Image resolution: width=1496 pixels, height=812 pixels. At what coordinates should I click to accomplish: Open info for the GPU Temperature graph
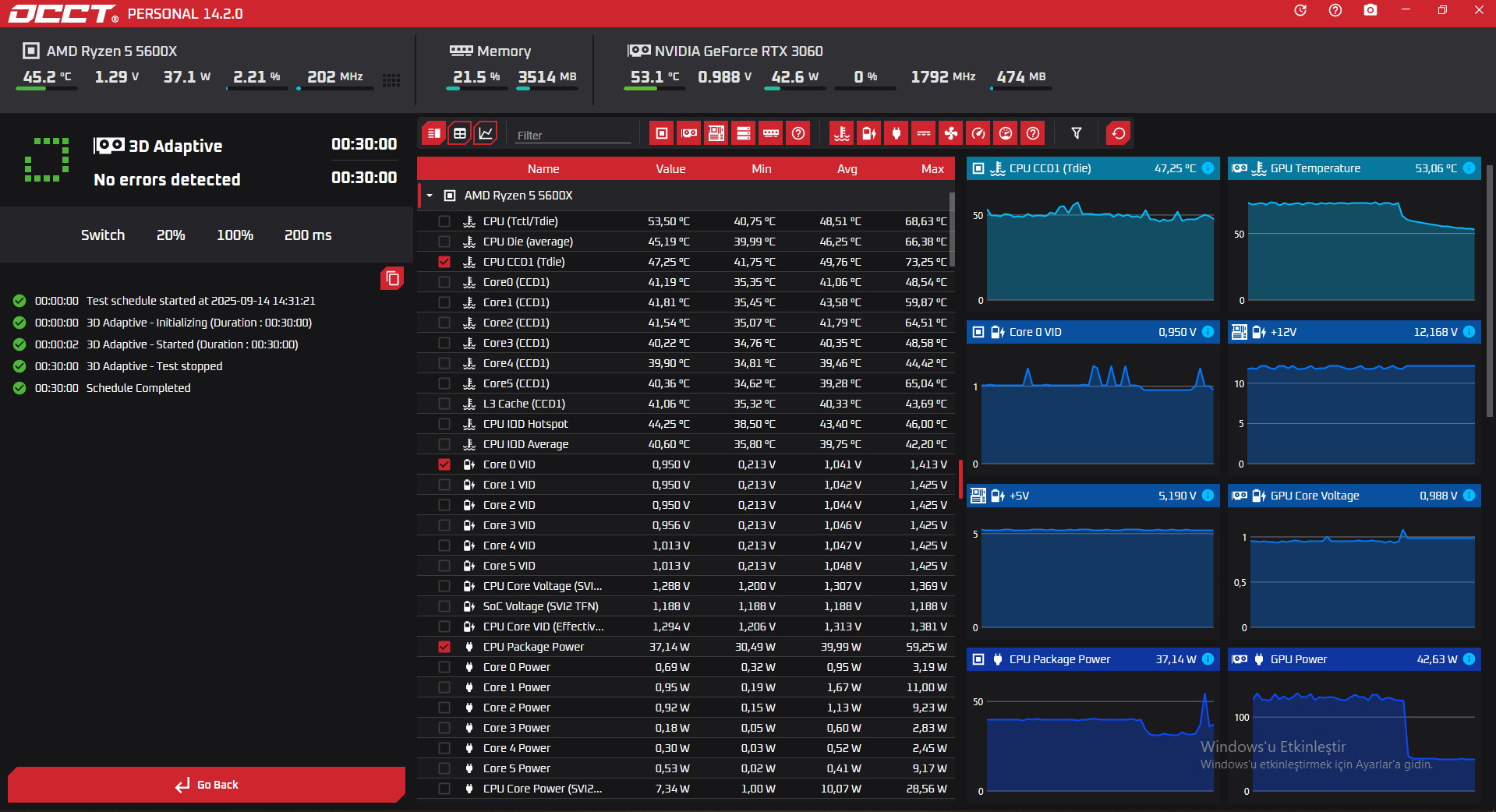[x=1469, y=168]
